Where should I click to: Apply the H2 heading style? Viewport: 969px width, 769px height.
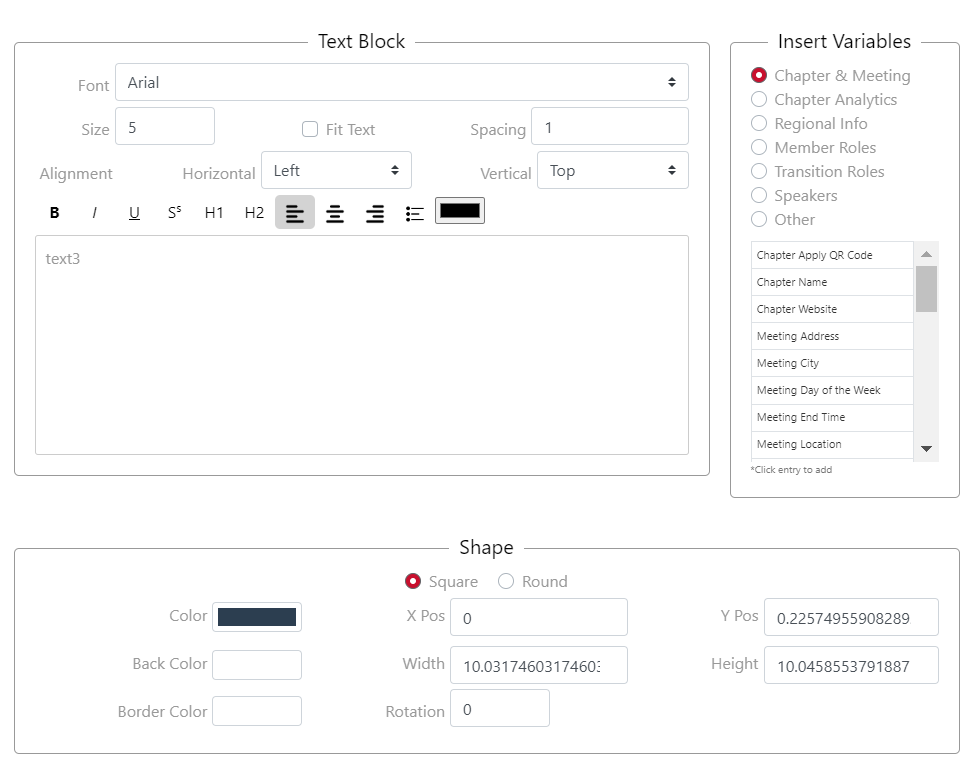254,213
